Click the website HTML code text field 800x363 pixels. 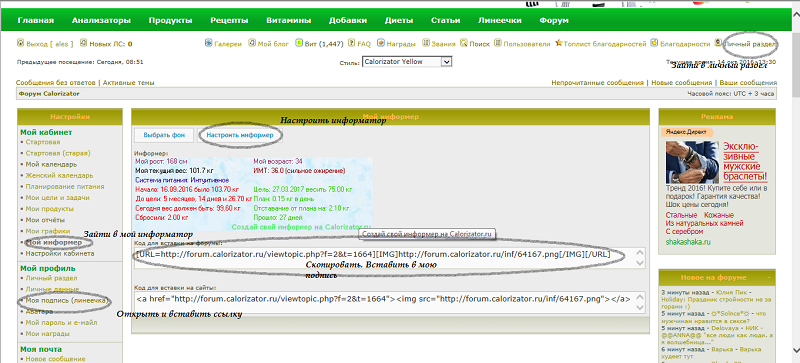point(391,302)
